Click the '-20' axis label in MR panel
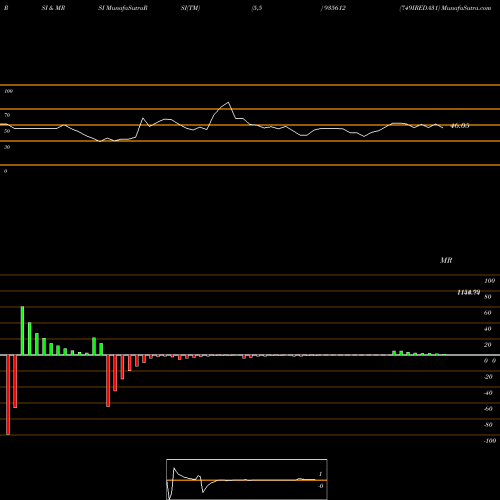This screenshot has width=500, height=500. pos(488,377)
